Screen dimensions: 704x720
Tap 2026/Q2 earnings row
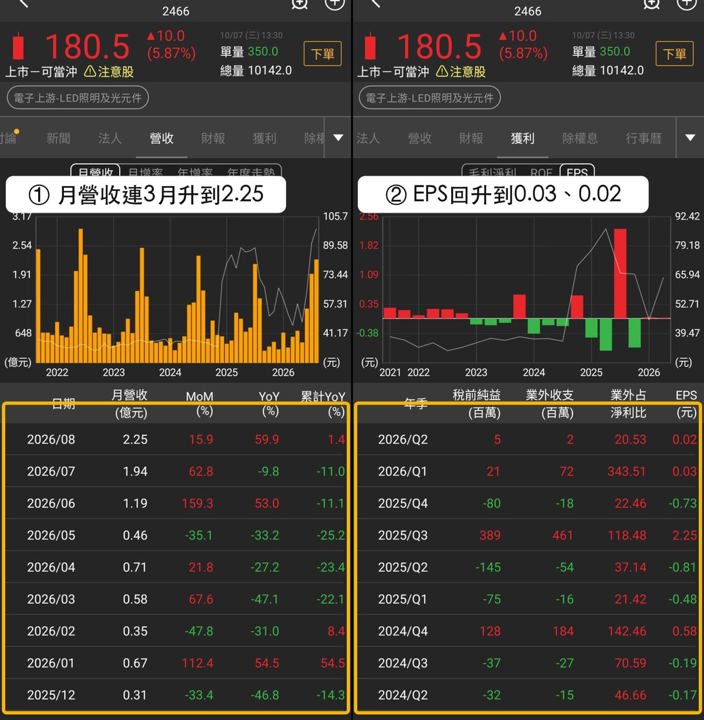[x=528, y=439]
